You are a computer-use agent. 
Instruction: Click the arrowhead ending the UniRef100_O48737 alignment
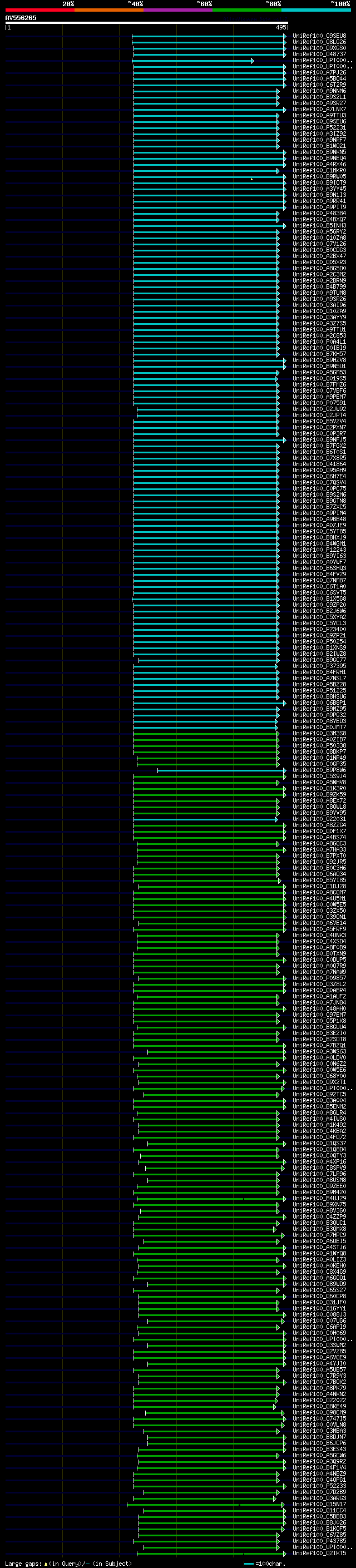284,55
